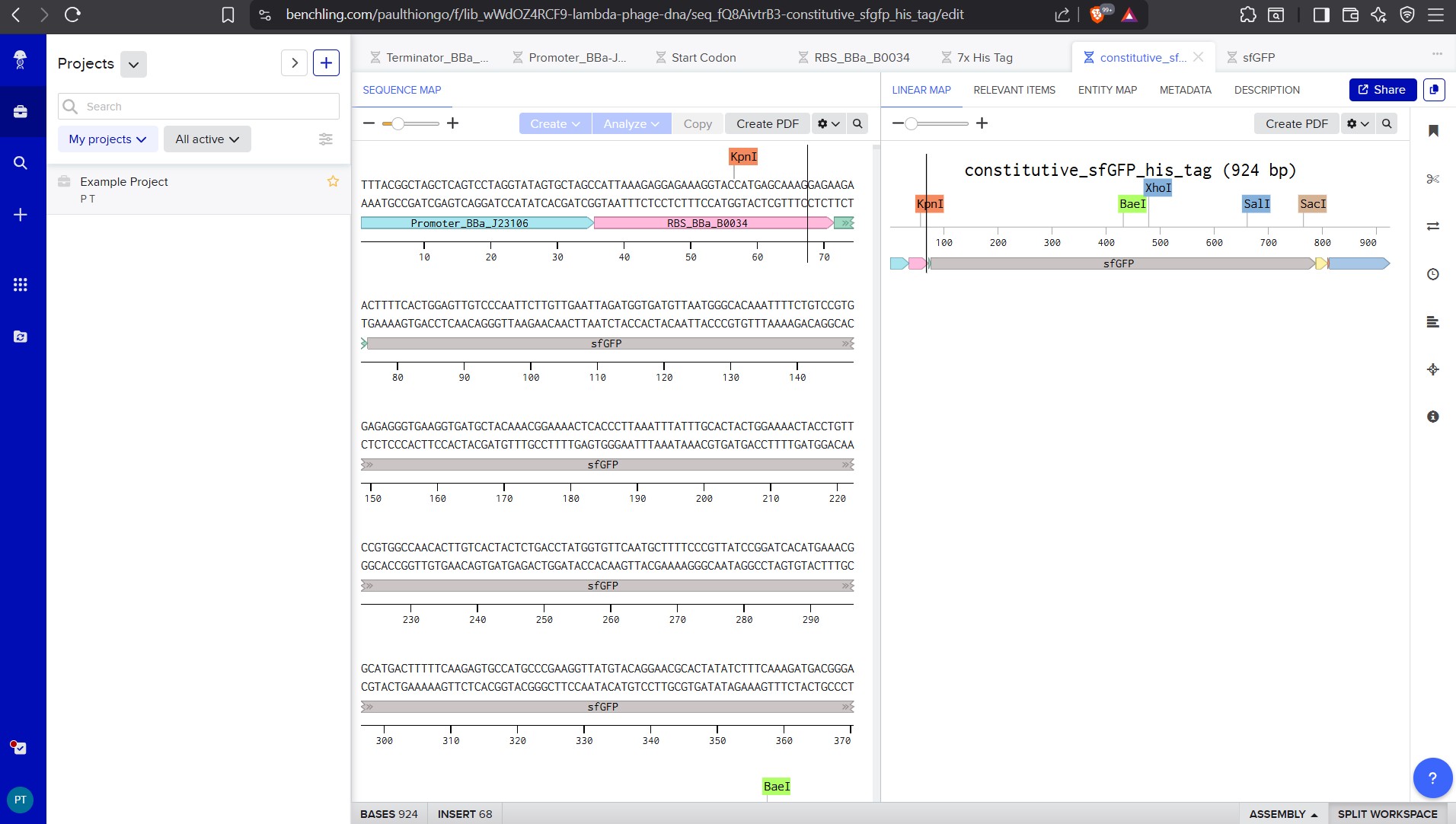Screen dimensions: 1456x824
Task: Click Create PDF in sequence map
Action: click(x=767, y=123)
